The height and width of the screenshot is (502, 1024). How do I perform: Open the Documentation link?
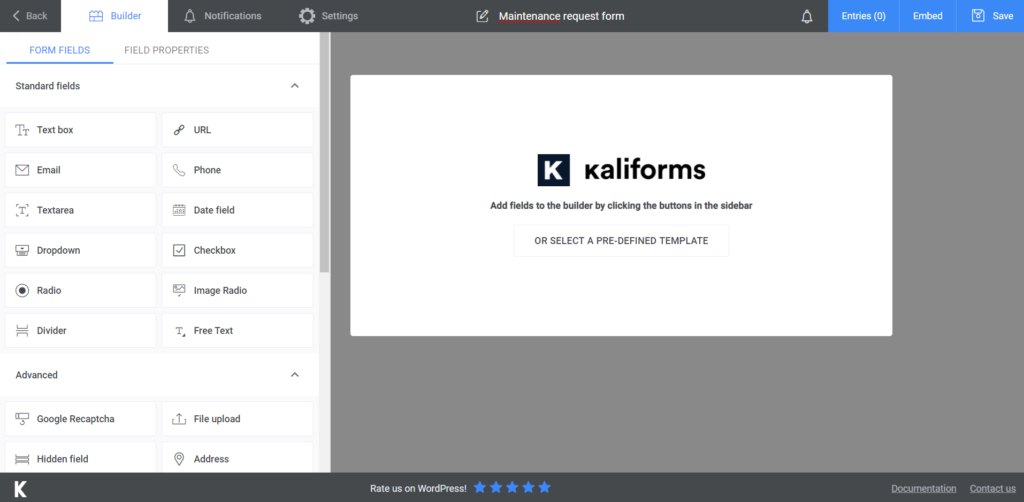[x=923, y=488]
